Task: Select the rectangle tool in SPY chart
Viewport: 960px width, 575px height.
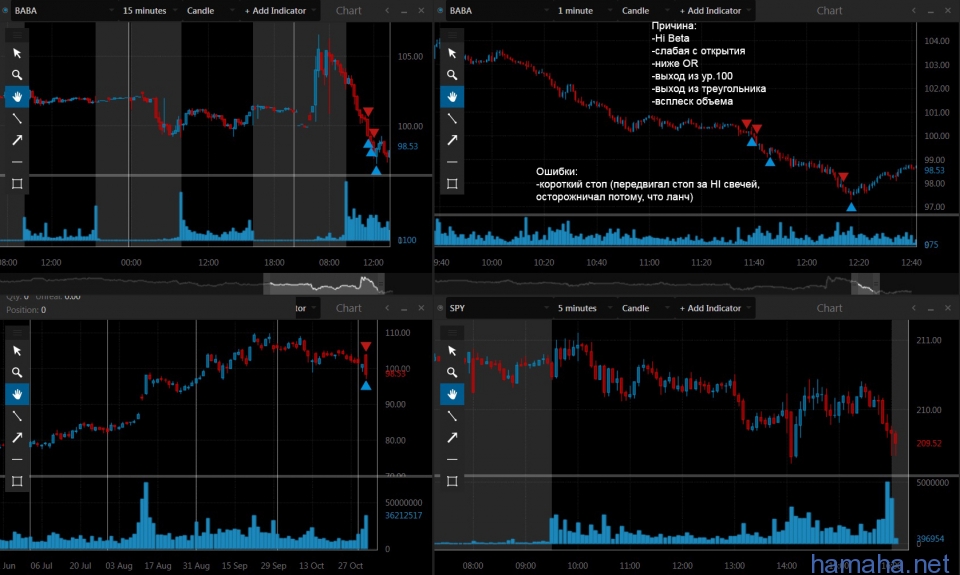Action: pyautogui.click(x=452, y=481)
